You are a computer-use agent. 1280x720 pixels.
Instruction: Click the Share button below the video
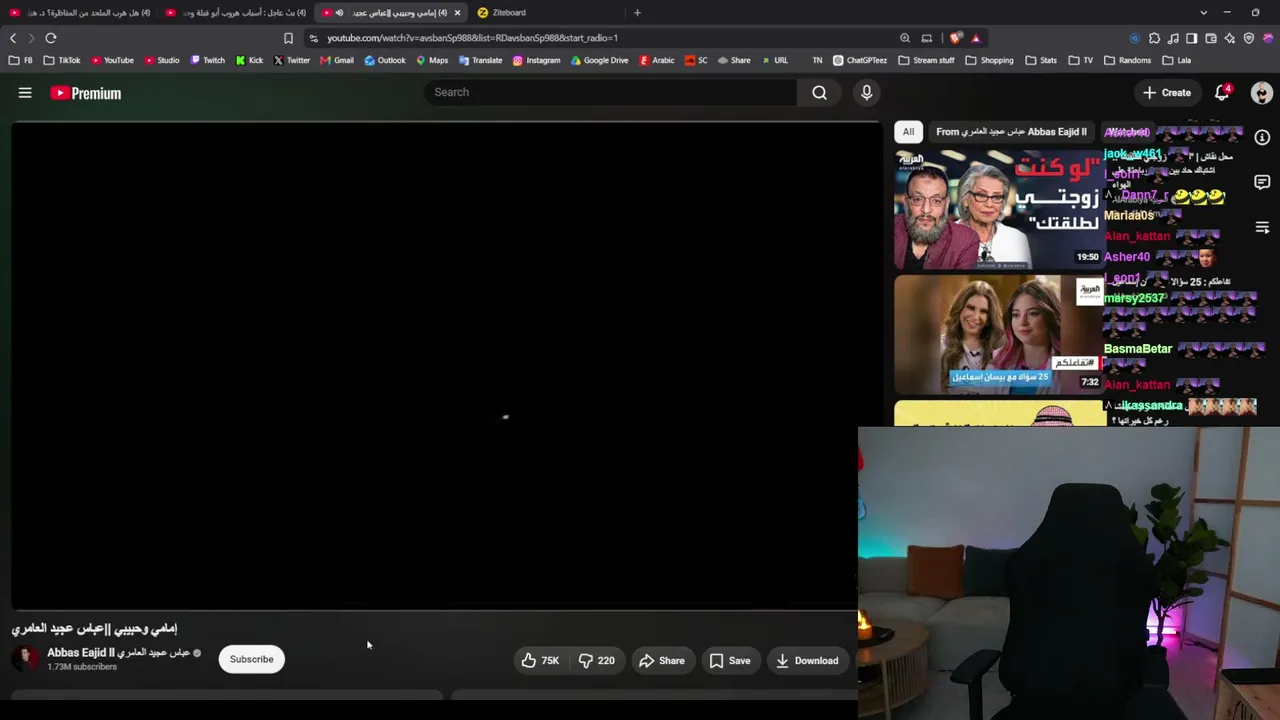[x=662, y=660]
